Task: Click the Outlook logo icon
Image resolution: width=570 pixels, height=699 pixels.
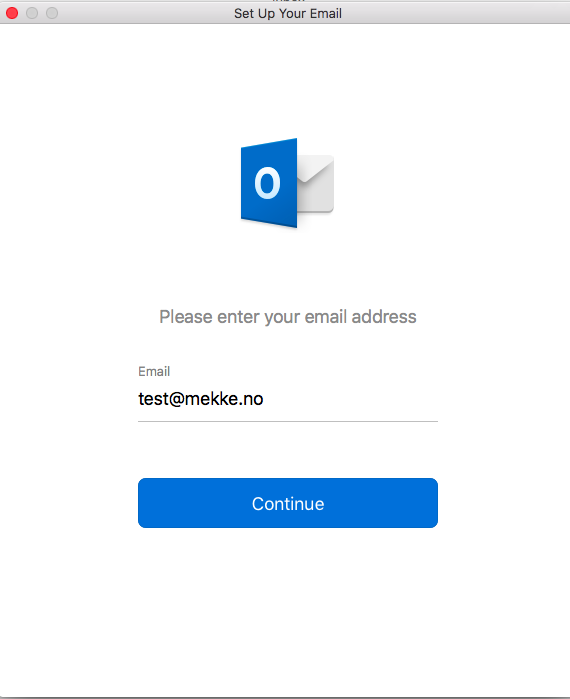Action: click(x=287, y=183)
